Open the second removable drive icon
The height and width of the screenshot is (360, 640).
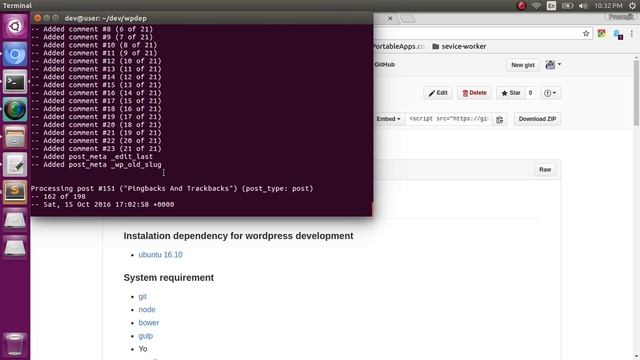tap(15, 247)
